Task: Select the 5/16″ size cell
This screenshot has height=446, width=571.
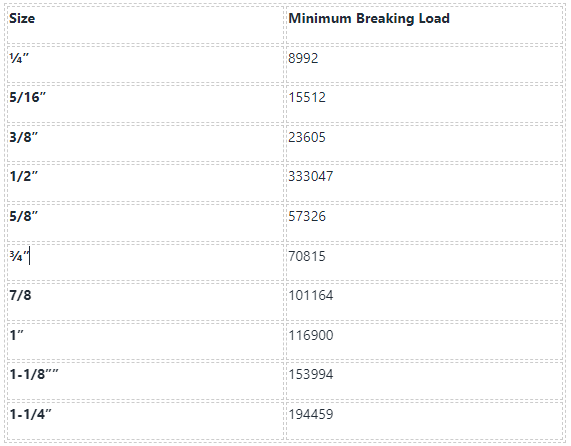Action: [x=145, y=103]
